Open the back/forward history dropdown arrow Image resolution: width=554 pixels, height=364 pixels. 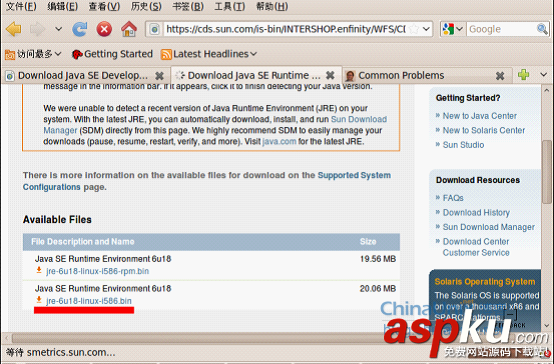(58, 29)
